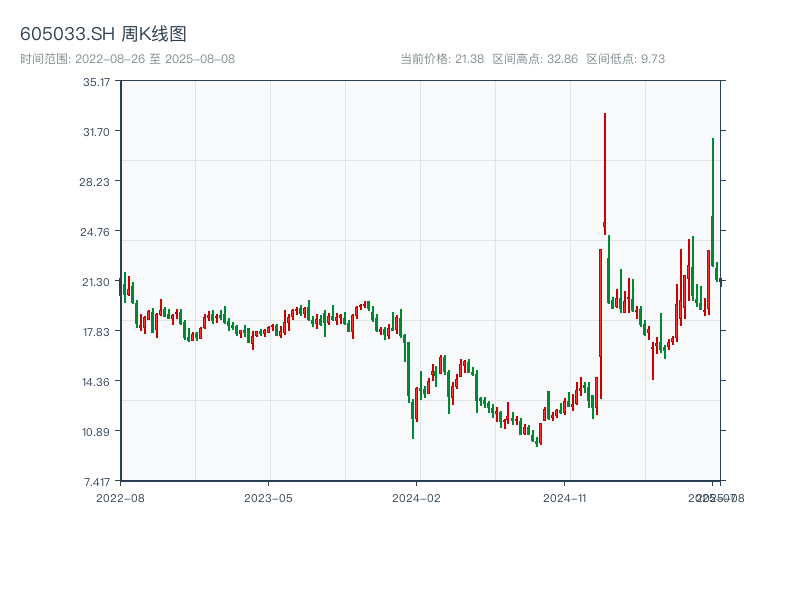Select the 当前价格 21.38 label
The height and width of the screenshot is (600, 800).
pyautogui.click(x=442, y=59)
